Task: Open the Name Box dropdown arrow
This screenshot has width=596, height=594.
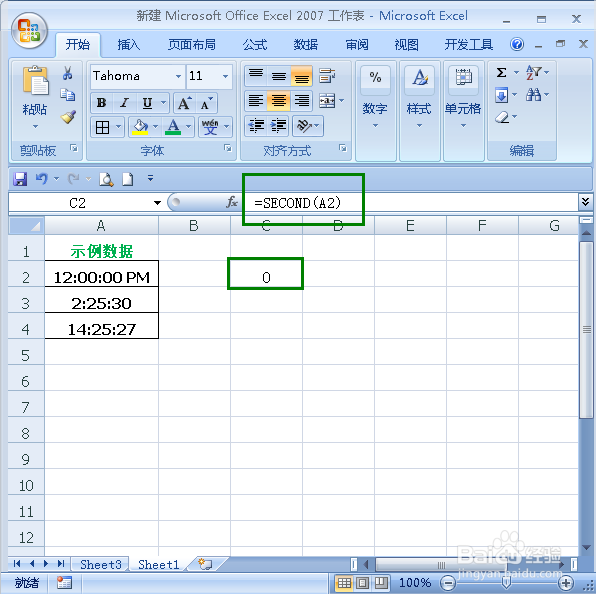Action: coord(157,203)
